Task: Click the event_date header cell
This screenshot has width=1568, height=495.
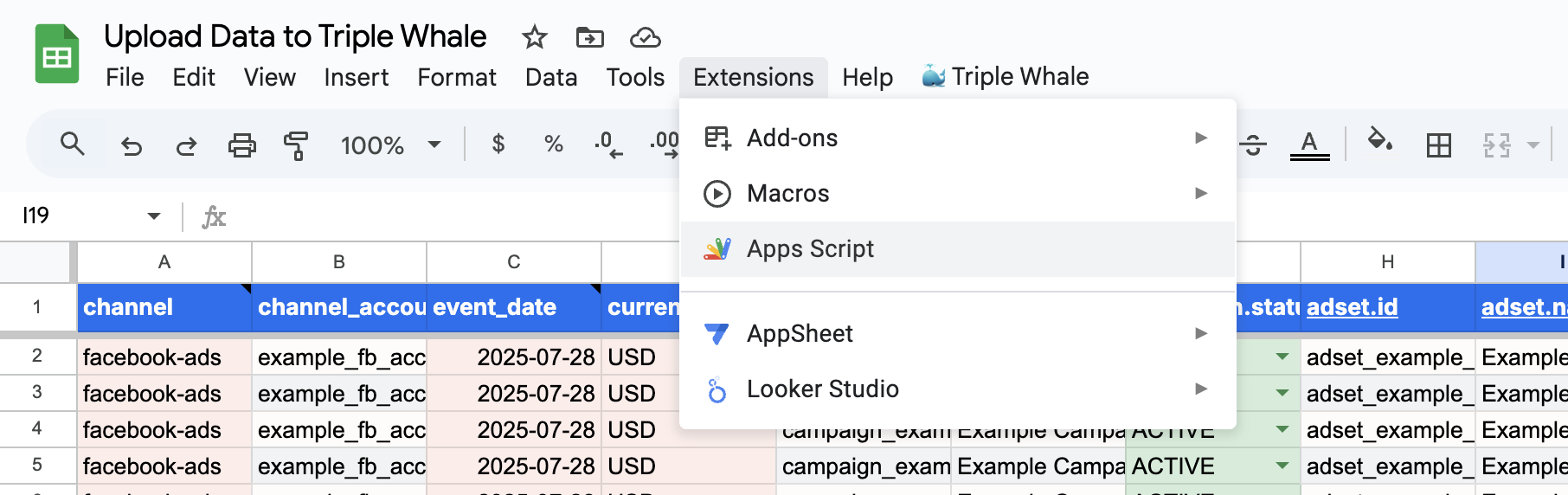Action: click(x=514, y=307)
